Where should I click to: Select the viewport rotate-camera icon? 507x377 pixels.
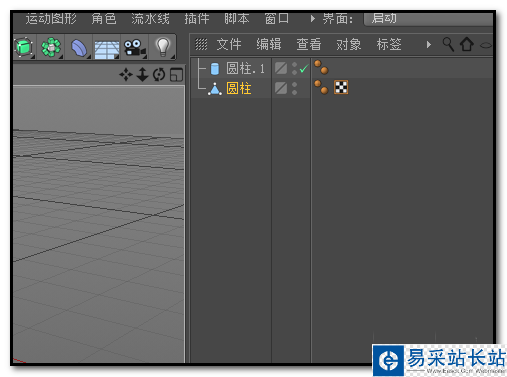[x=159, y=74]
